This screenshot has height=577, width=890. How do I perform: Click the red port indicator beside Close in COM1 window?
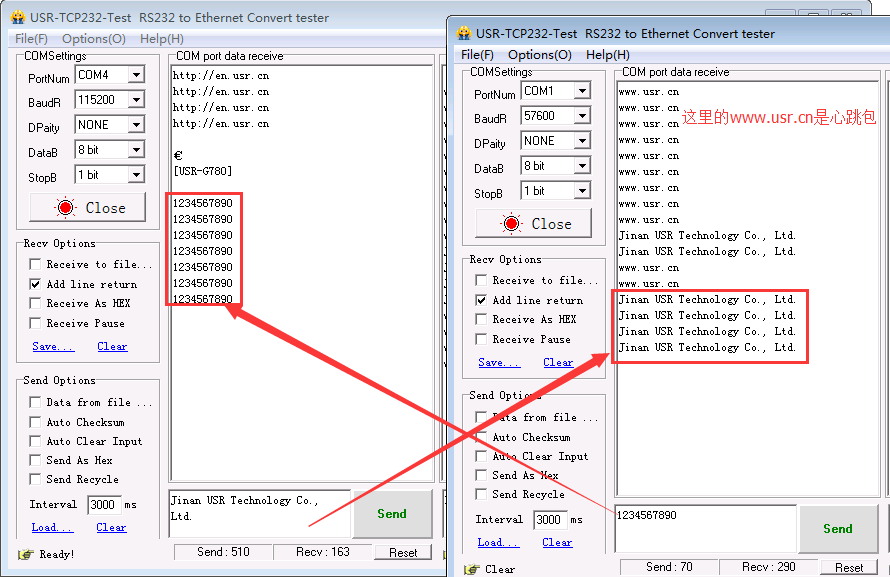(x=513, y=224)
